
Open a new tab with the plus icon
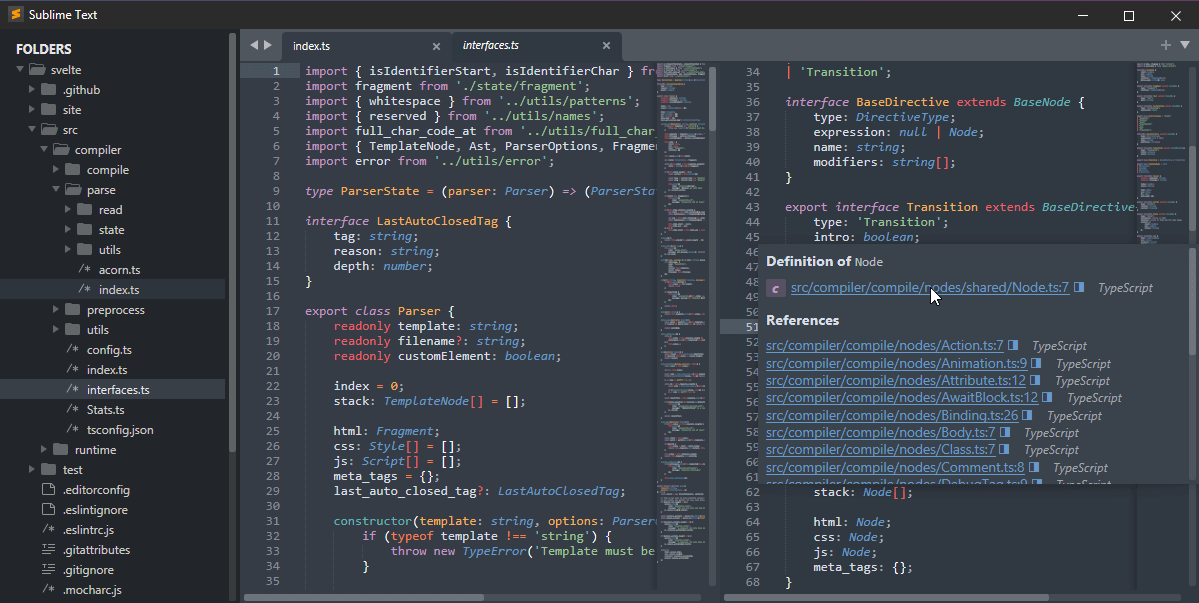1165,45
